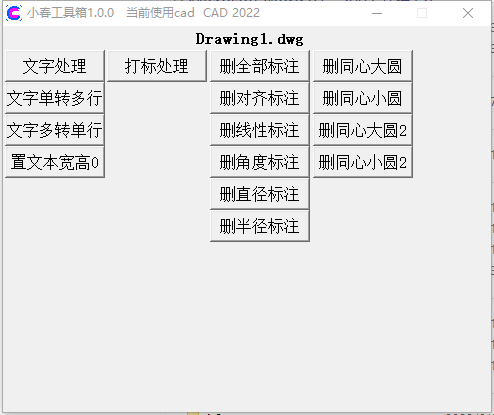Click the 文字处理 button
The image size is (494, 415).
pos(55,66)
